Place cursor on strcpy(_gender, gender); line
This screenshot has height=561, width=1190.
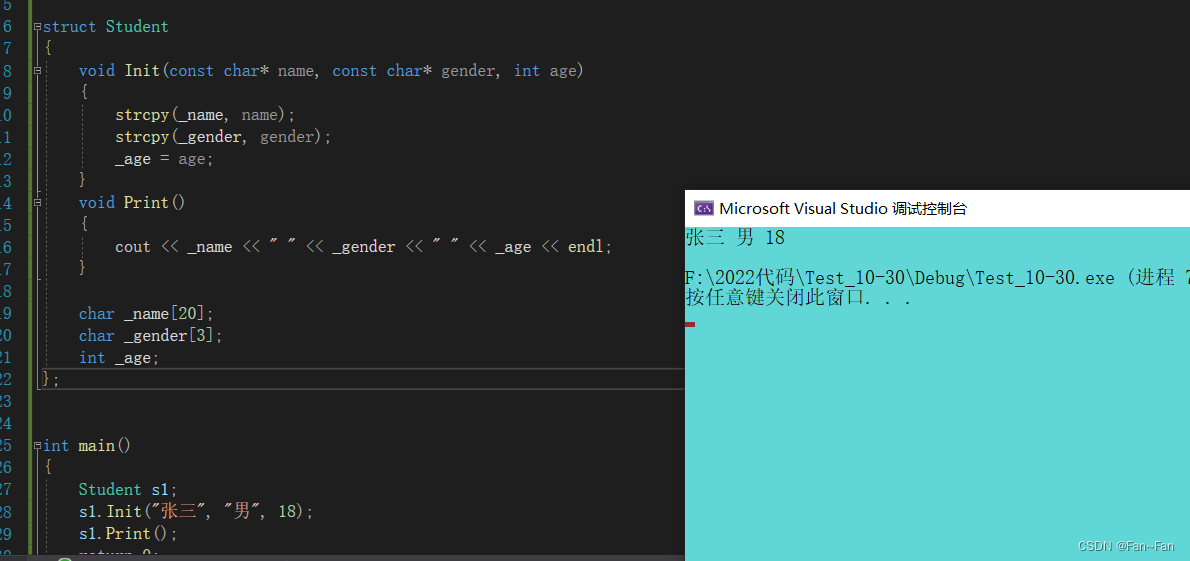click(x=223, y=137)
